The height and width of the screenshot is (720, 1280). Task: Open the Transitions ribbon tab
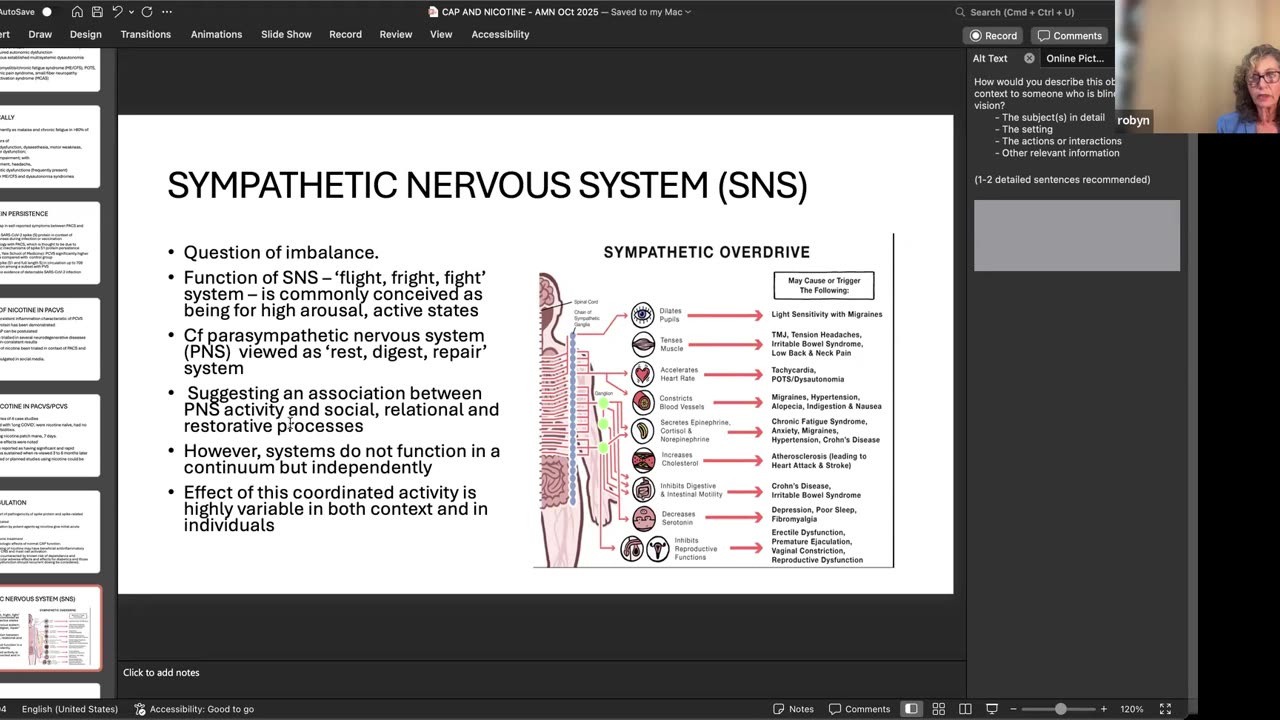coord(146,34)
